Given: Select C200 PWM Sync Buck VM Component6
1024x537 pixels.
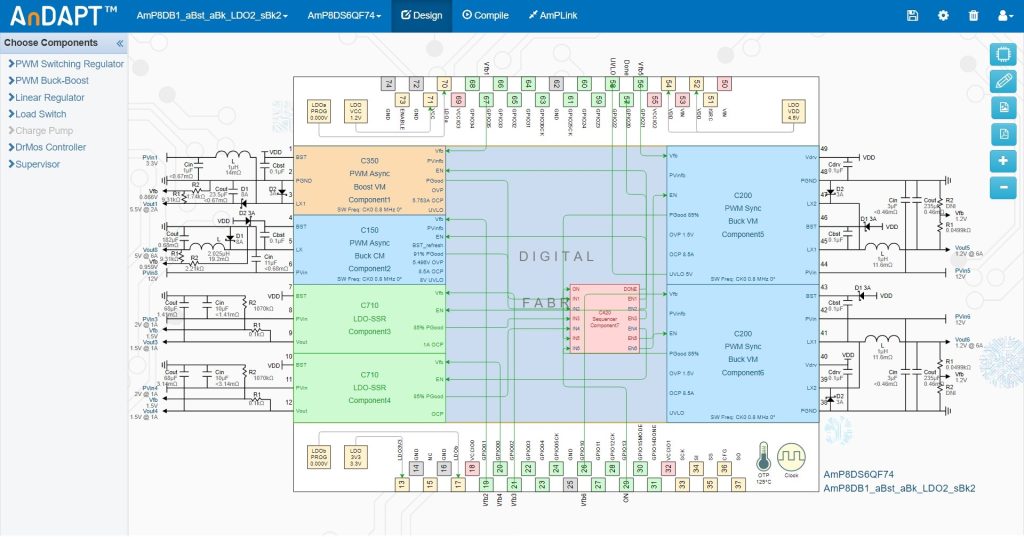Looking at the screenshot, I should click(x=743, y=353).
